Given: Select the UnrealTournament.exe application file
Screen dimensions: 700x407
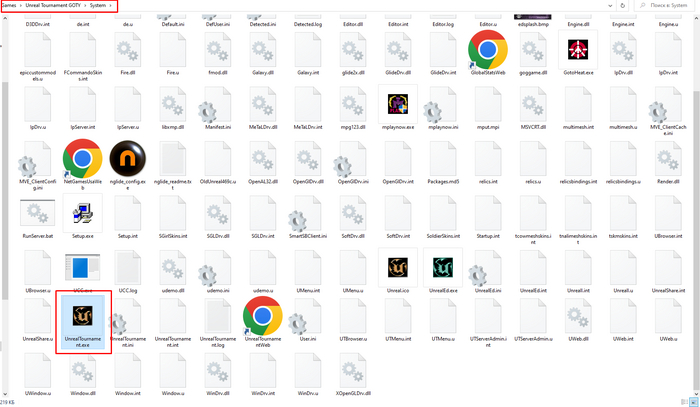Looking at the screenshot, I should click(x=83, y=323).
